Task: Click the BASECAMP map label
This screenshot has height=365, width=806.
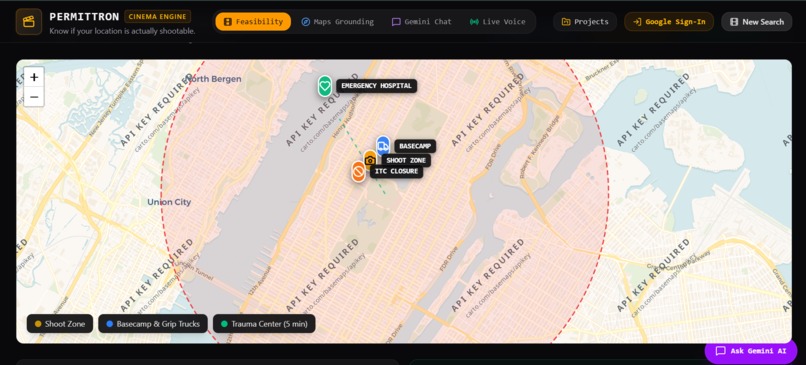Action: point(415,146)
